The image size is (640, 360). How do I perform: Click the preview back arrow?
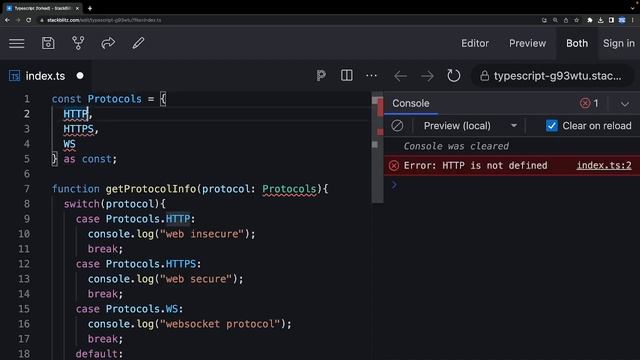coord(400,76)
